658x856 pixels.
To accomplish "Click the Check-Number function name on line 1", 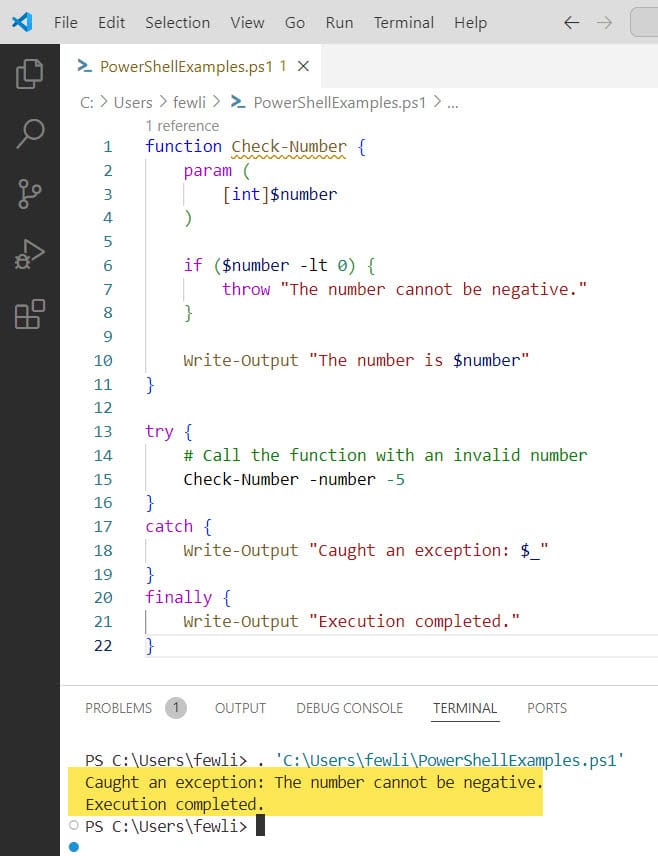I will [289, 147].
